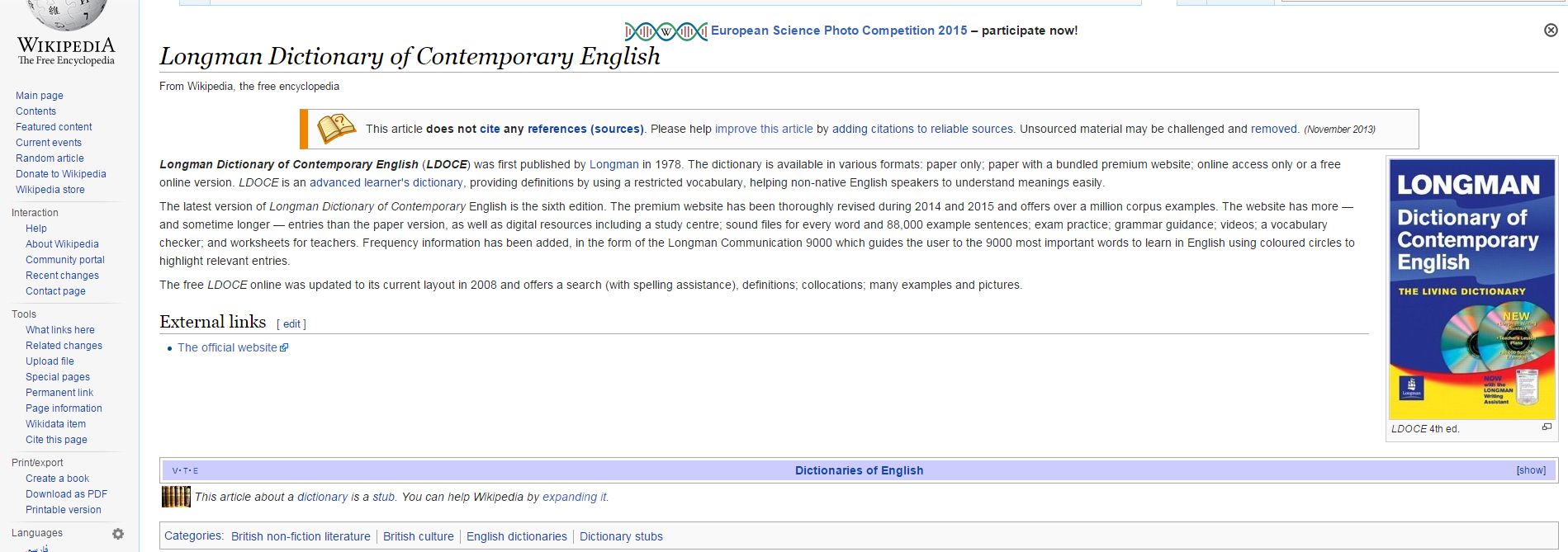
Task: Click the European Science Photo Competition 2015 link
Action: (x=838, y=31)
